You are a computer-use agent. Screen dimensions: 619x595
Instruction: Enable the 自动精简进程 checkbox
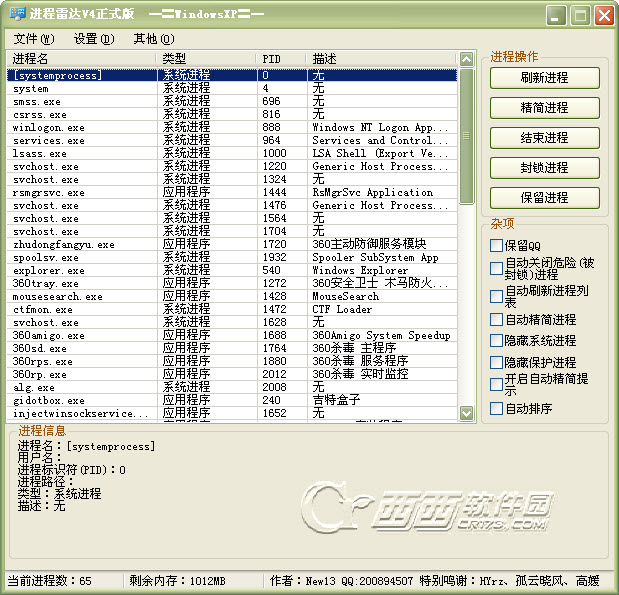tap(496, 319)
